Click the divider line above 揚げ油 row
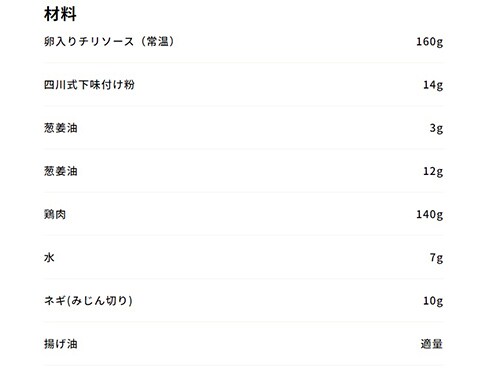This screenshot has height=368, width=490. 243,322
